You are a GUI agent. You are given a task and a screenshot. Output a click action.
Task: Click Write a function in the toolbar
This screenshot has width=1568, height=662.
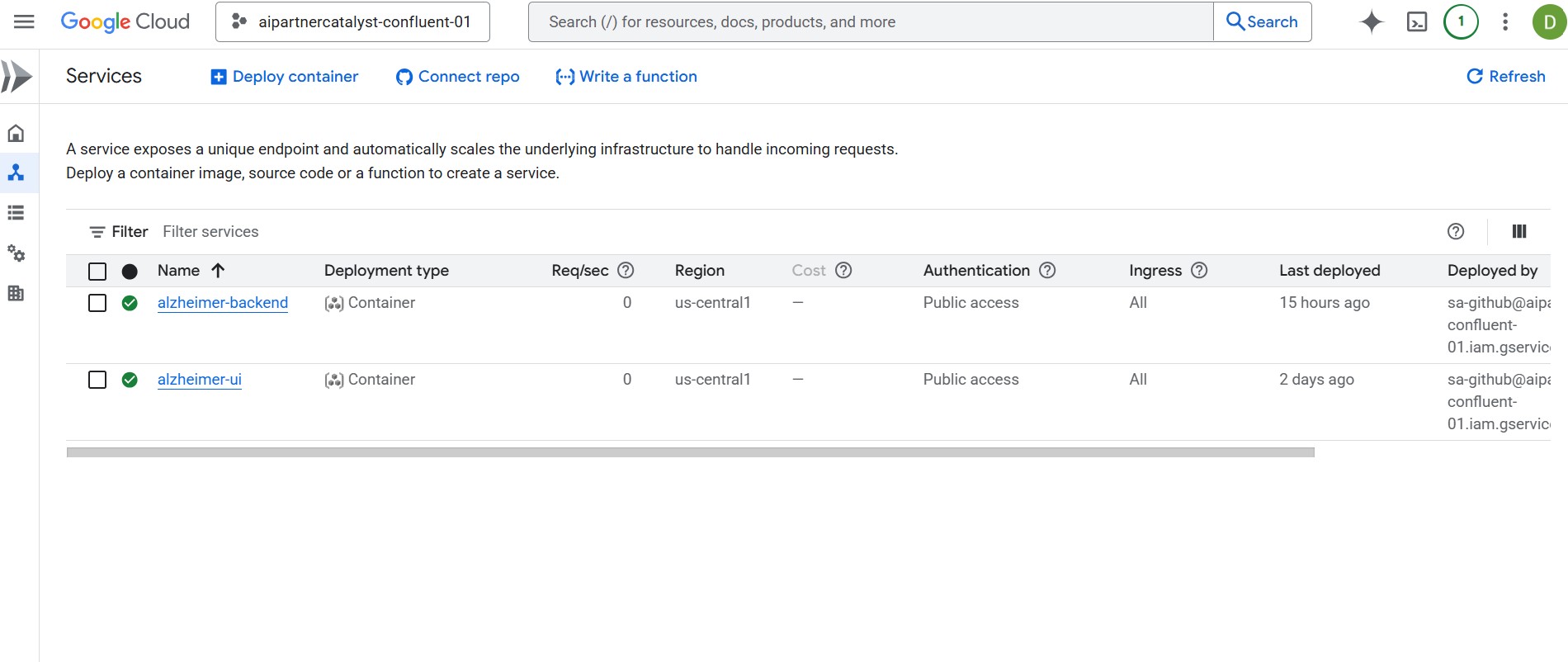[626, 76]
